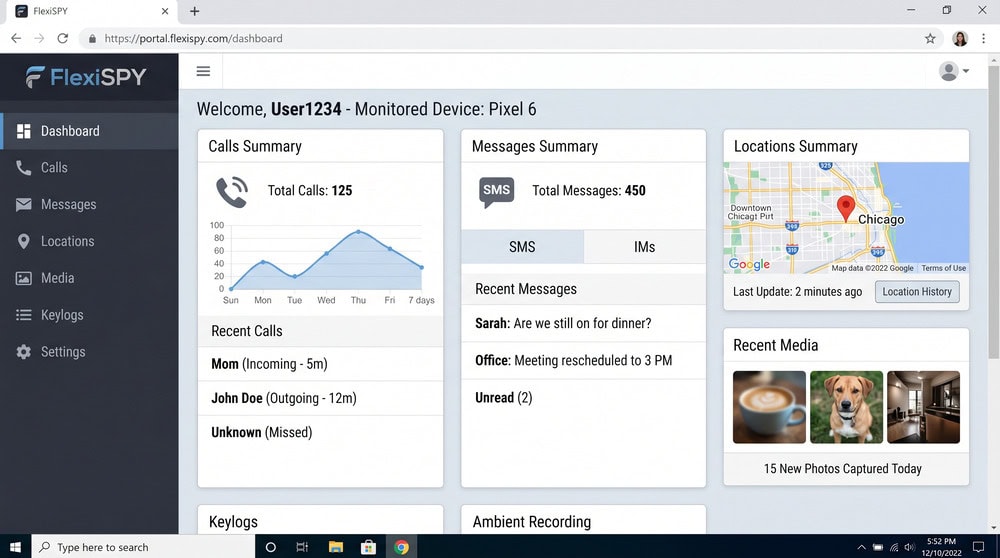Click the Location History button
1000x558 pixels.
(x=916, y=291)
